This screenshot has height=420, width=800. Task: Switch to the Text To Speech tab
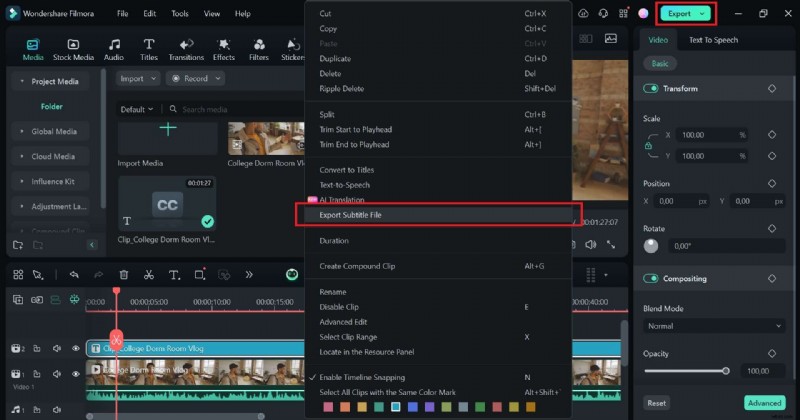[713, 40]
